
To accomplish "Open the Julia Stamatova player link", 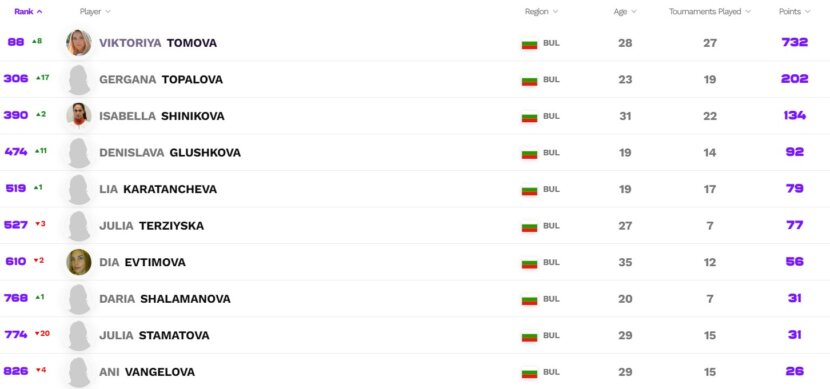I will point(154,335).
